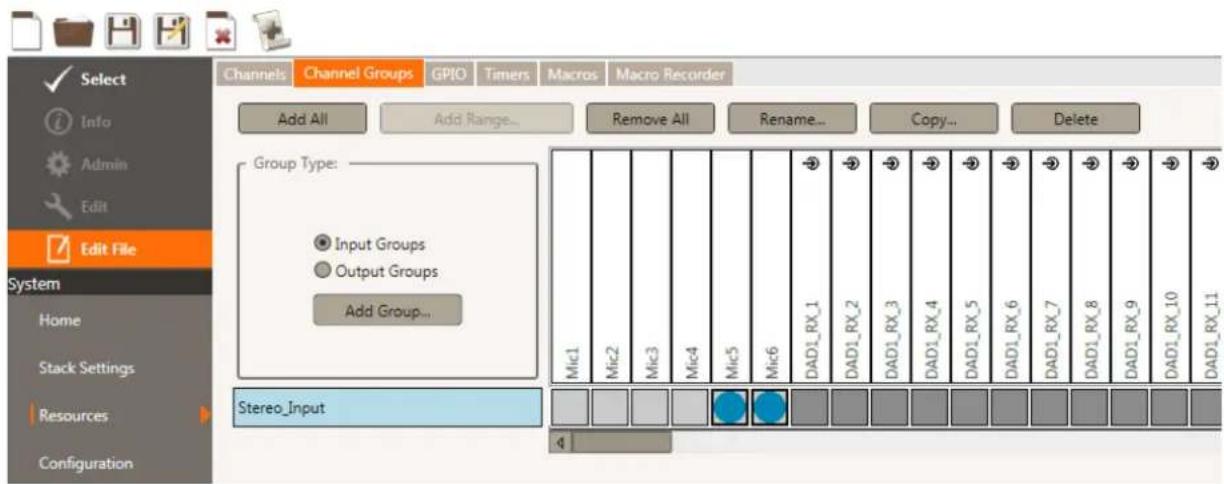Click the scrollbar left arrow
The height and width of the screenshot is (484, 1224).
pos(561,441)
